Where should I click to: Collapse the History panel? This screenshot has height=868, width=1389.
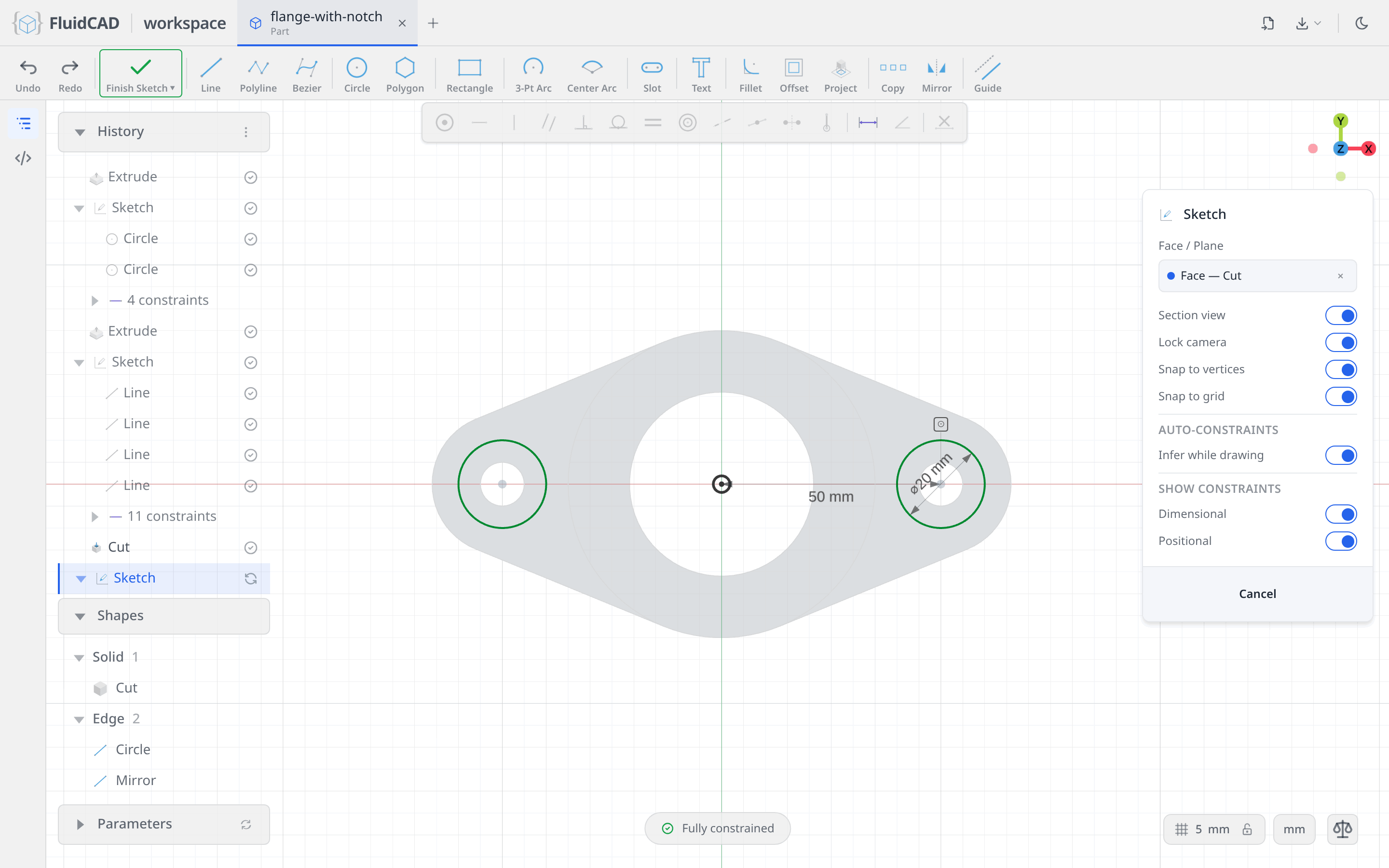(x=80, y=132)
